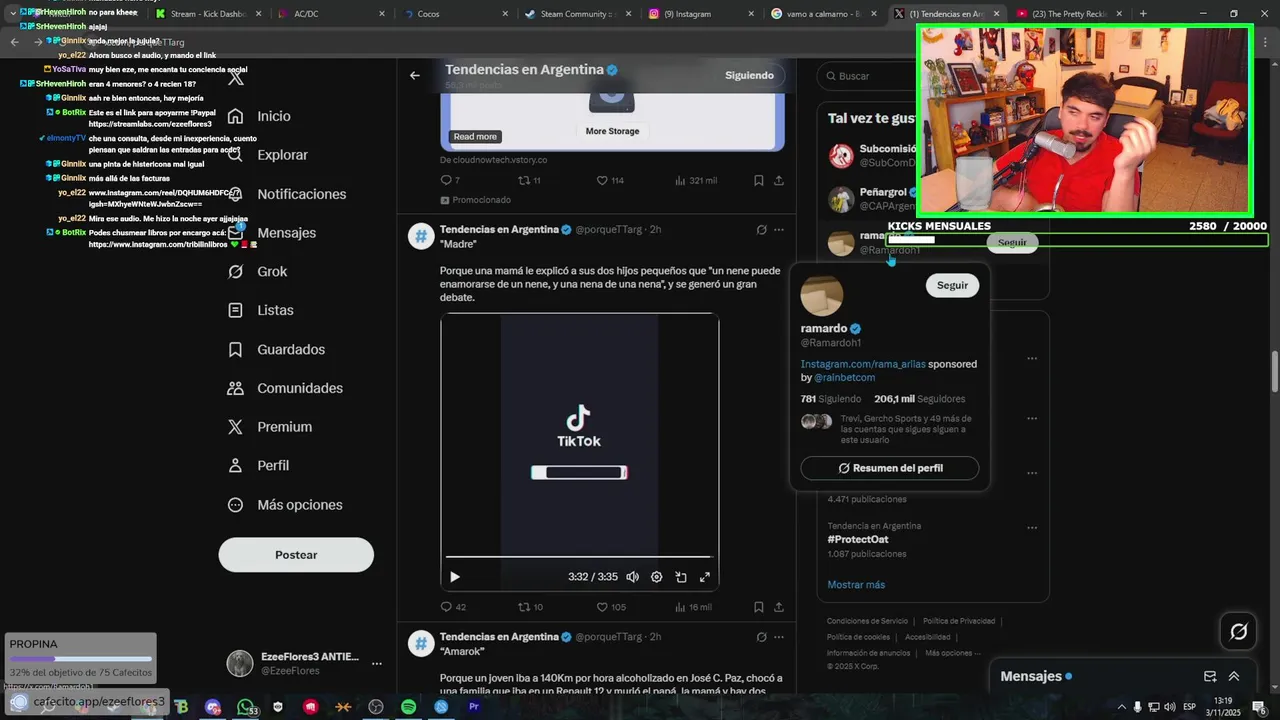Image resolution: width=1280 pixels, height=720 pixels.
Task: Open Instagram.com/rama_arlias link in the hover card
Action: pos(863,365)
